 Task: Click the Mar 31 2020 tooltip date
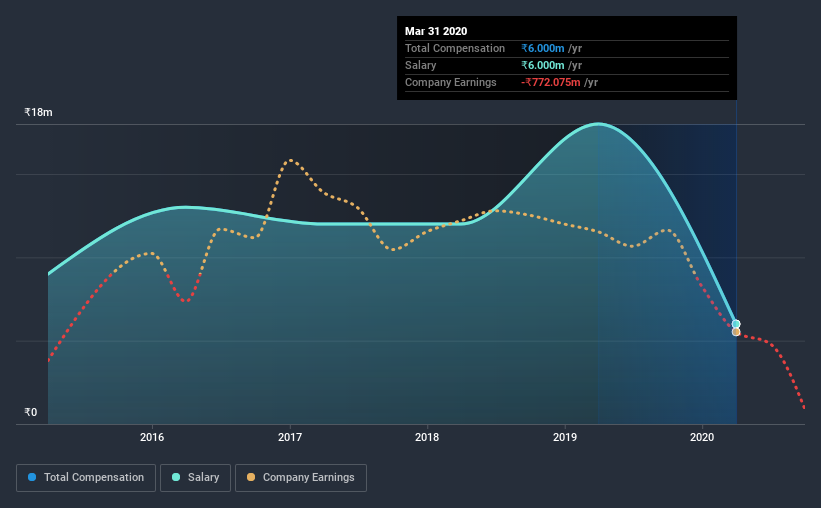(x=436, y=31)
